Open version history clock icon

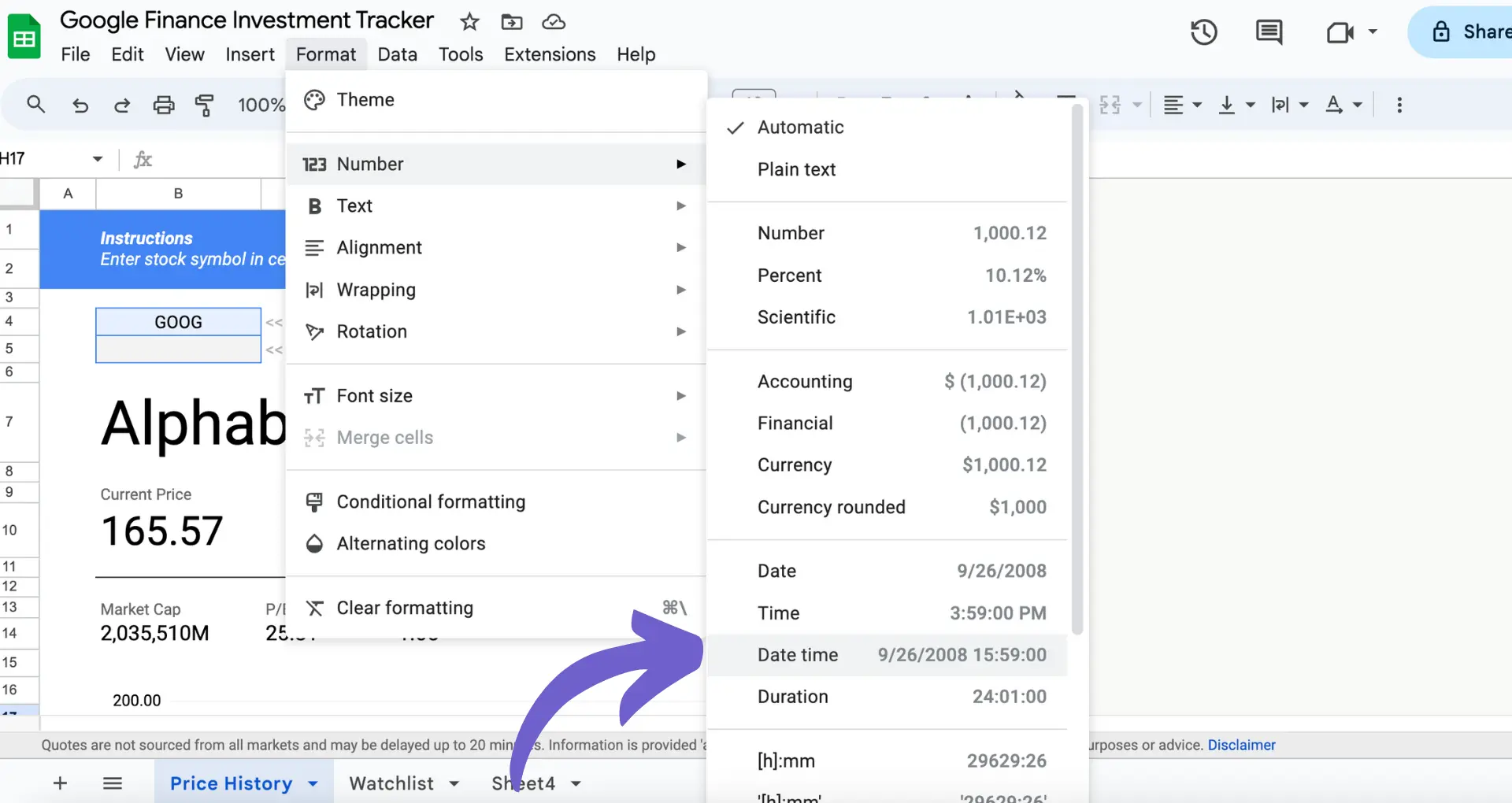(x=1203, y=32)
